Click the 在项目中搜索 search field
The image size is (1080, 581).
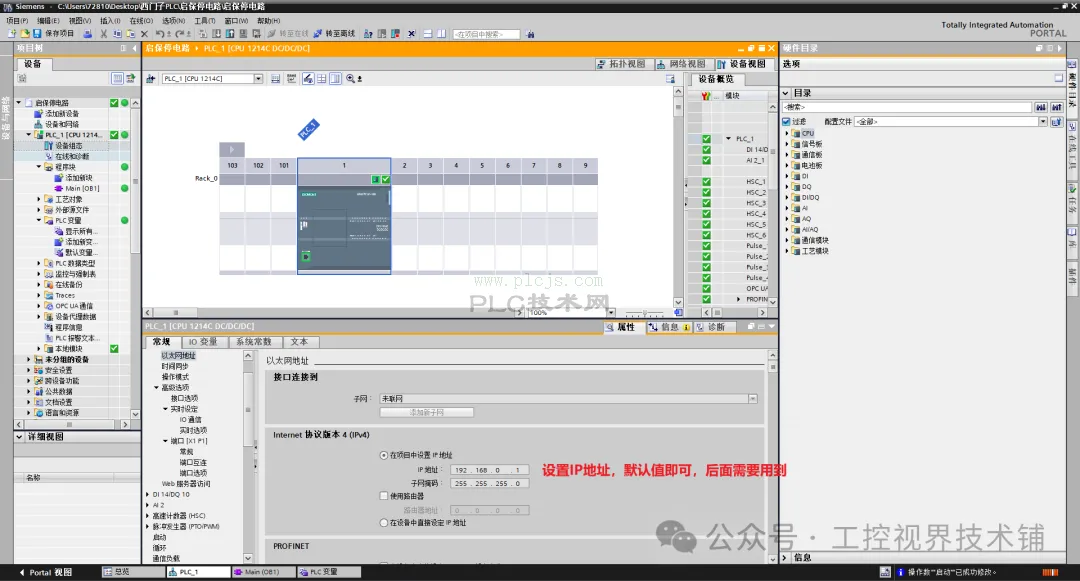coord(486,34)
